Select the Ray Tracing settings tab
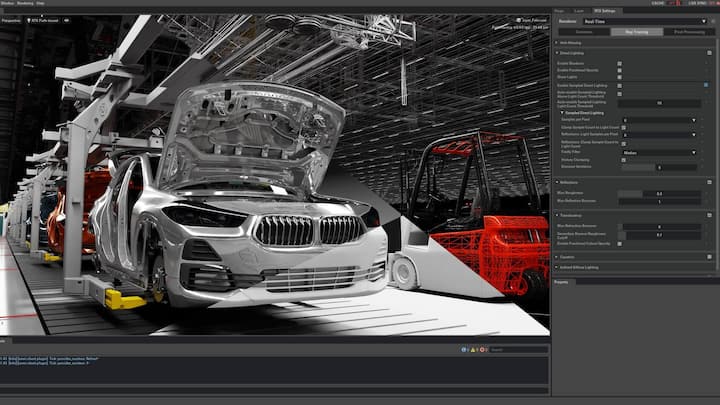720x405 pixels. [x=637, y=32]
